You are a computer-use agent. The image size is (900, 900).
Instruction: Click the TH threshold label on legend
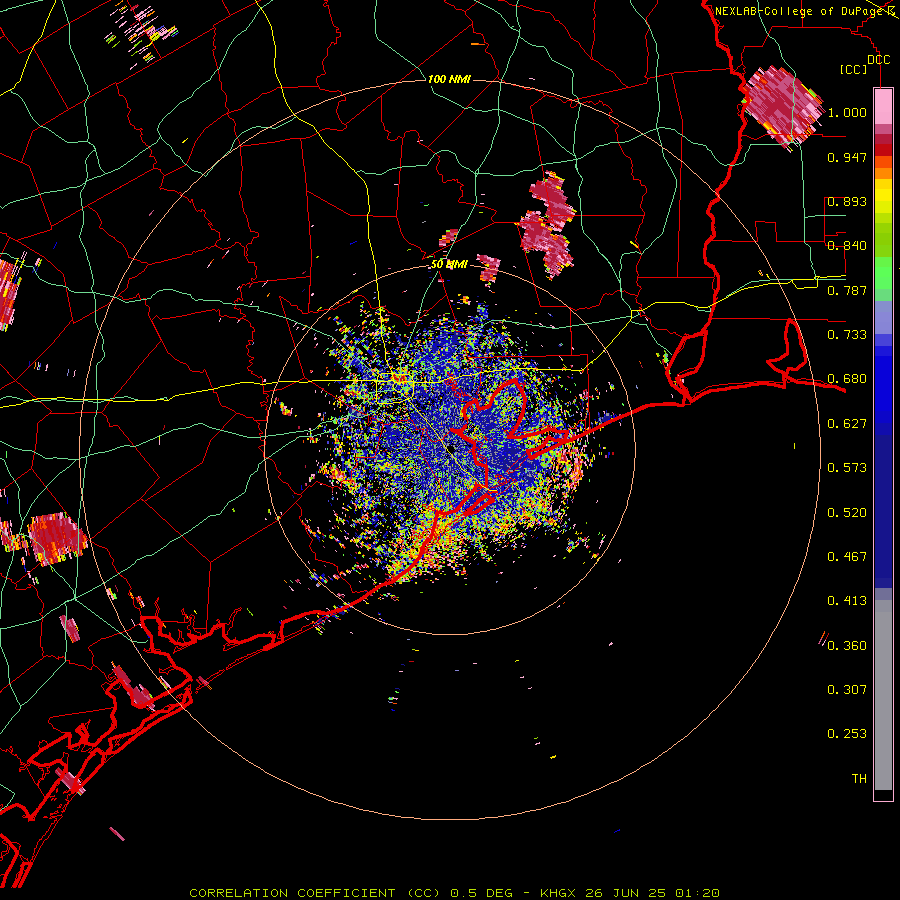(x=859, y=779)
